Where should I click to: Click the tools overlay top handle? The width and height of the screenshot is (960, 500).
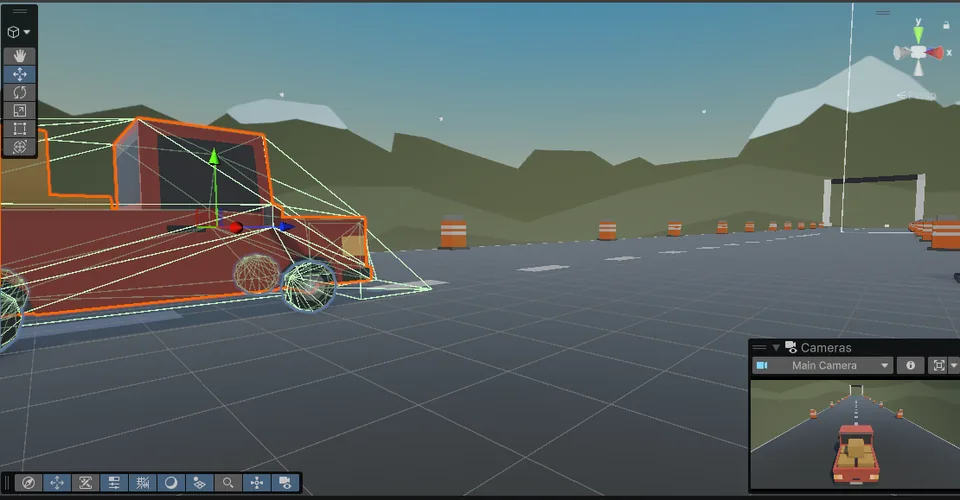20,11
